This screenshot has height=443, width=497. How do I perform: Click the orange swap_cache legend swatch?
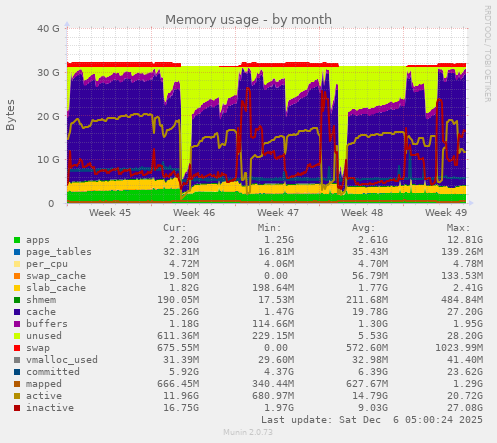click(17, 276)
